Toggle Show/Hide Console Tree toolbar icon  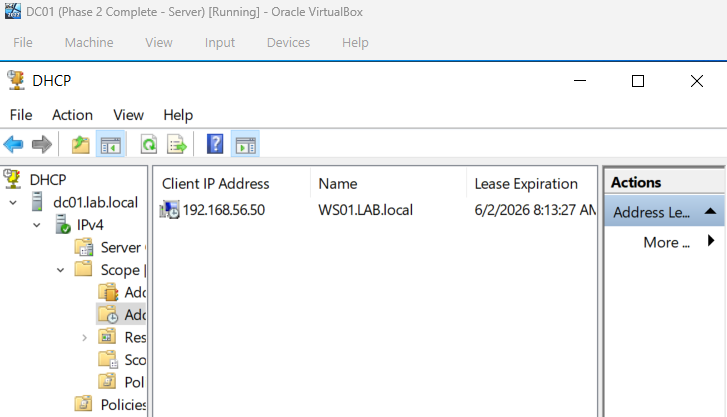(x=110, y=145)
